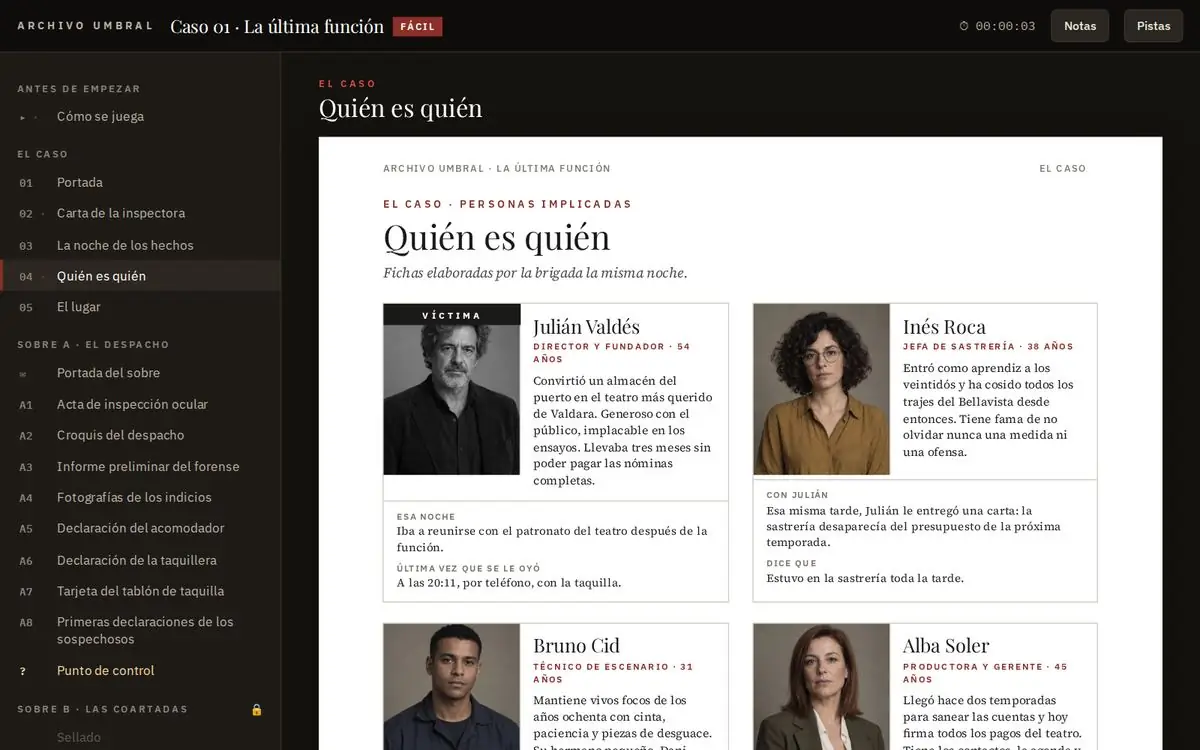Click 'CON JULIÁN' label in Inés card
The image size is (1200, 750).
point(797,495)
